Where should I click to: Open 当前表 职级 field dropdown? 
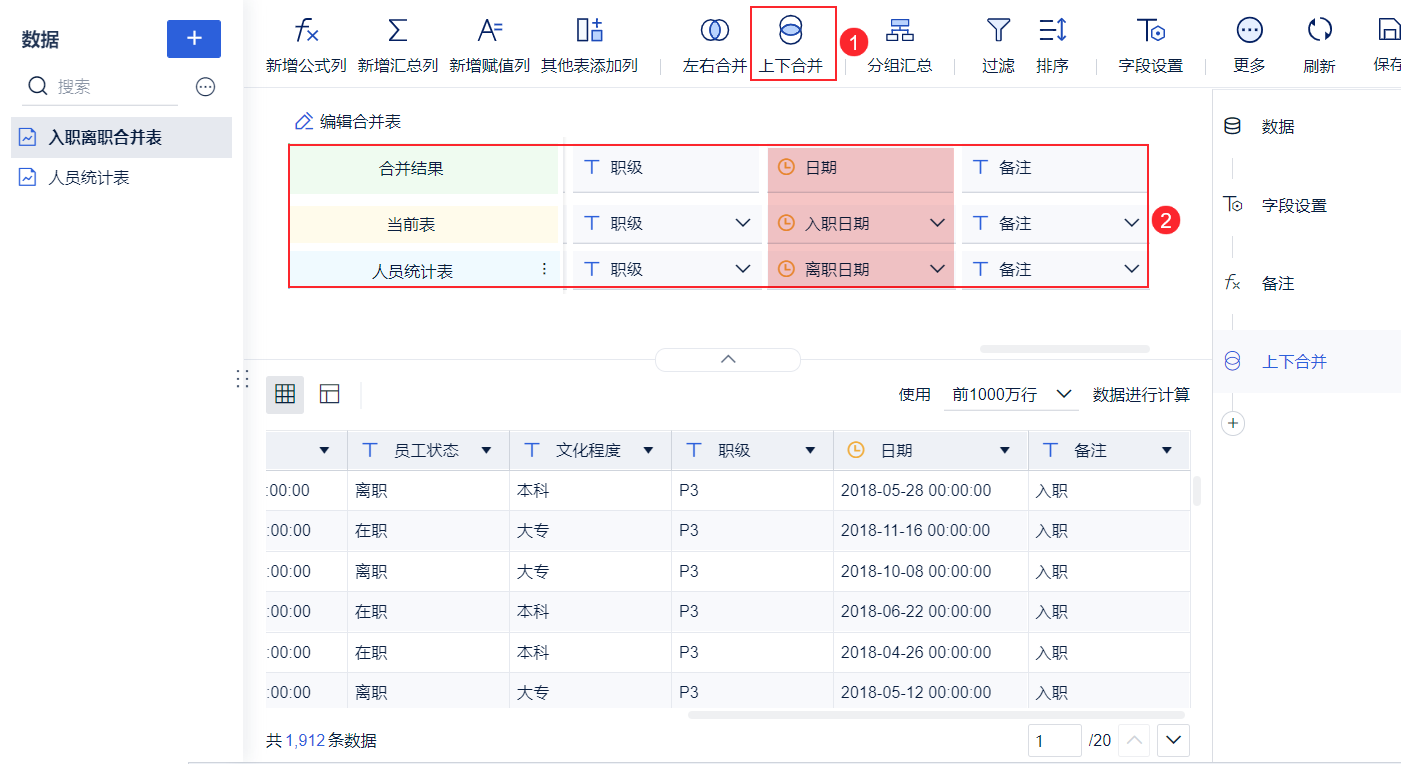742,223
